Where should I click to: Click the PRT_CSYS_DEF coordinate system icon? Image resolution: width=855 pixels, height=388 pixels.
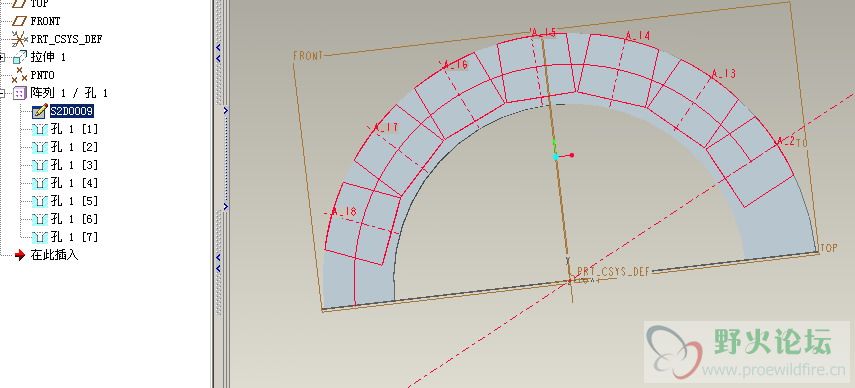click(x=20, y=39)
